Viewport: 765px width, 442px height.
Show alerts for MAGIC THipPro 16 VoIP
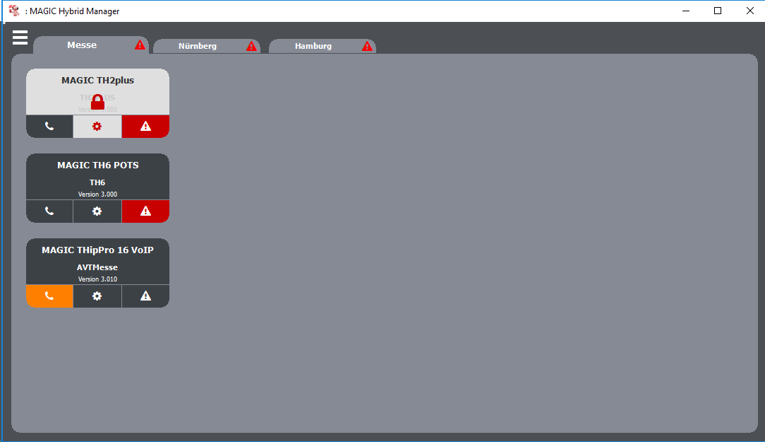click(x=145, y=296)
